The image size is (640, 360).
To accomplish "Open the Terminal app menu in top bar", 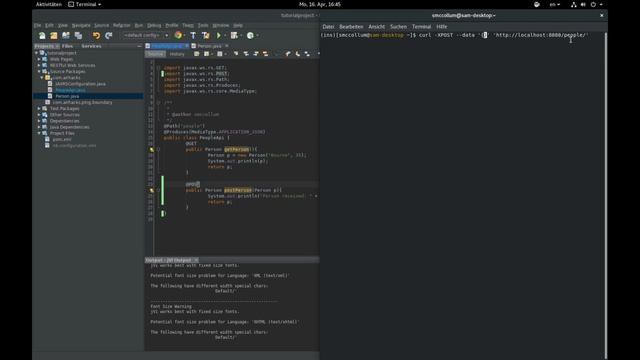I will point(85,4).
